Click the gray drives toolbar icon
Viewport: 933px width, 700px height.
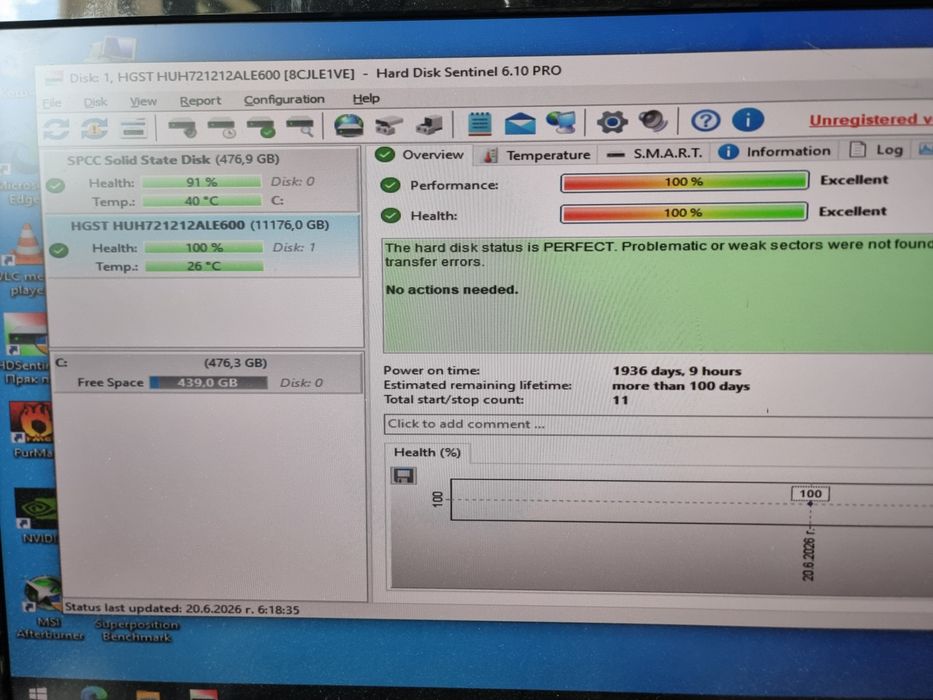389,125
